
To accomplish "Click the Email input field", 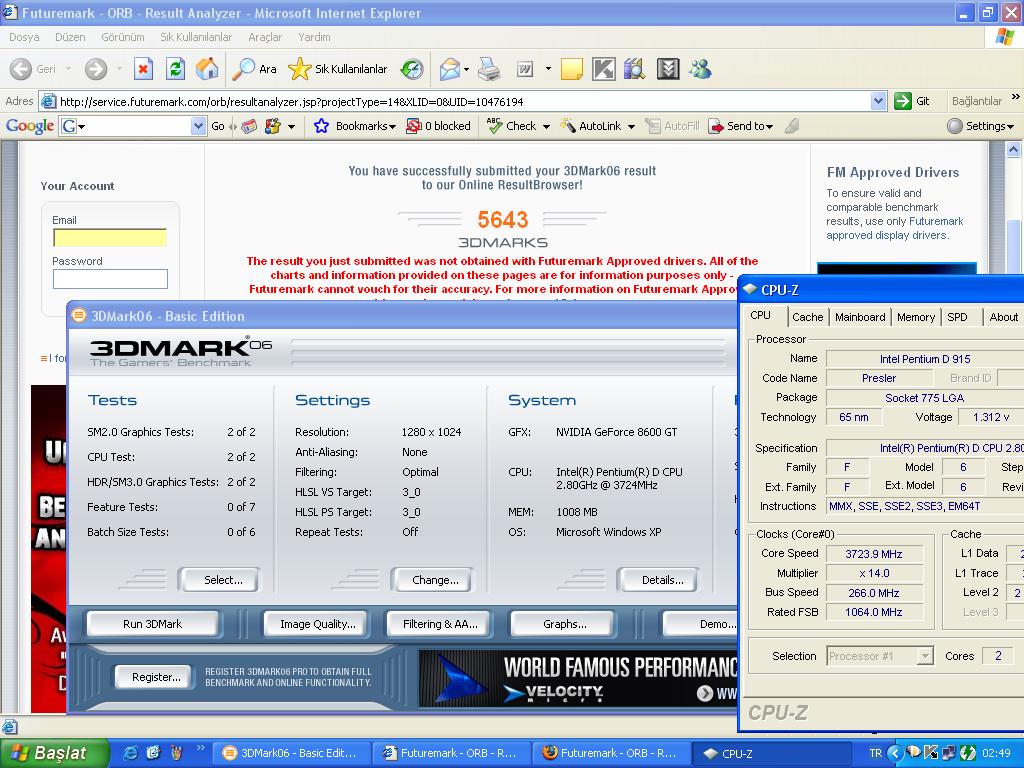I will [110, 238].
